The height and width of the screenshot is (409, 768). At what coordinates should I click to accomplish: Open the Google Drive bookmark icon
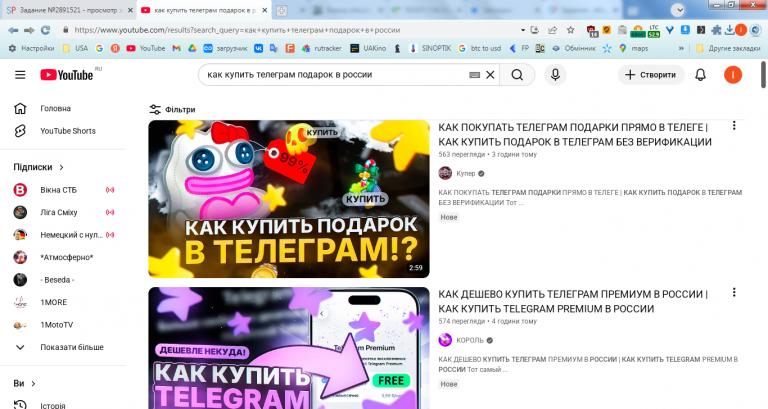coord(192,48)
